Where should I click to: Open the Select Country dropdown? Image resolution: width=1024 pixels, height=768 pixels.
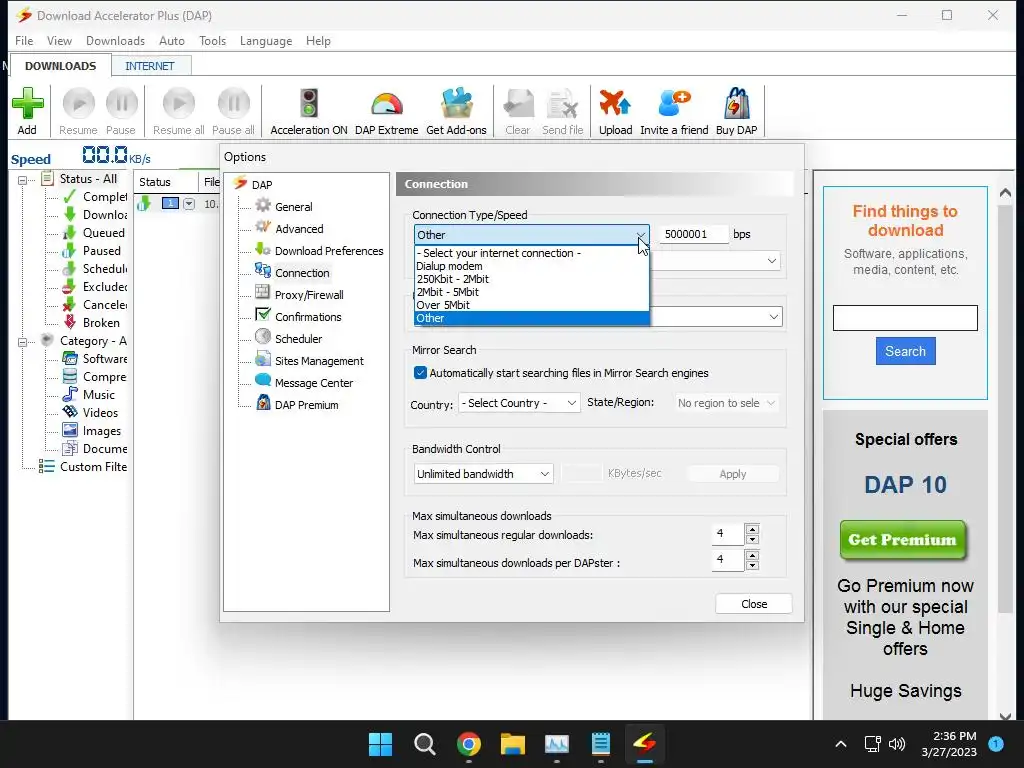519,403
